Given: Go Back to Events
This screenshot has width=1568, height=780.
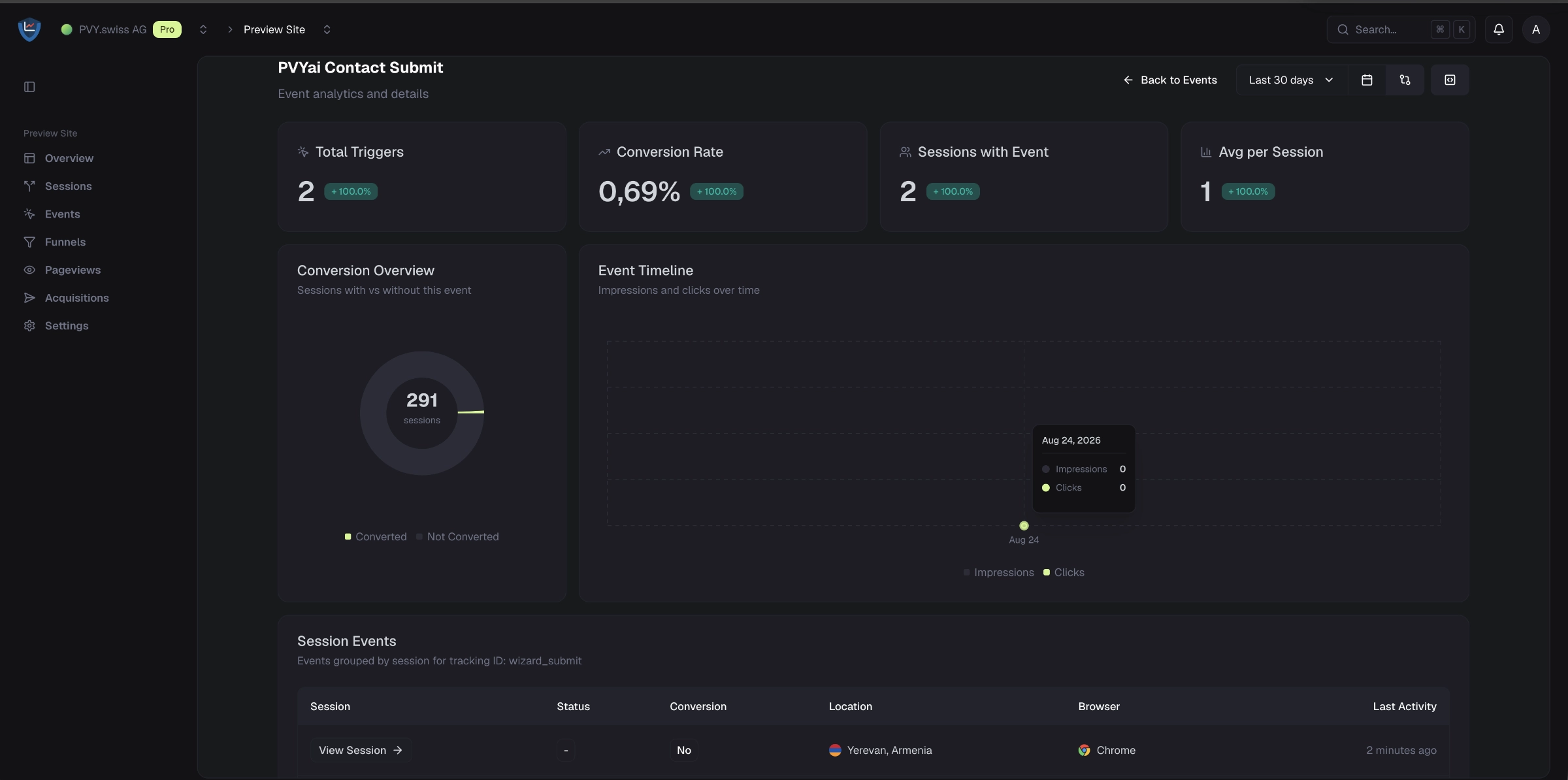Looking at the screenshot, I should tap(1169, 80).
